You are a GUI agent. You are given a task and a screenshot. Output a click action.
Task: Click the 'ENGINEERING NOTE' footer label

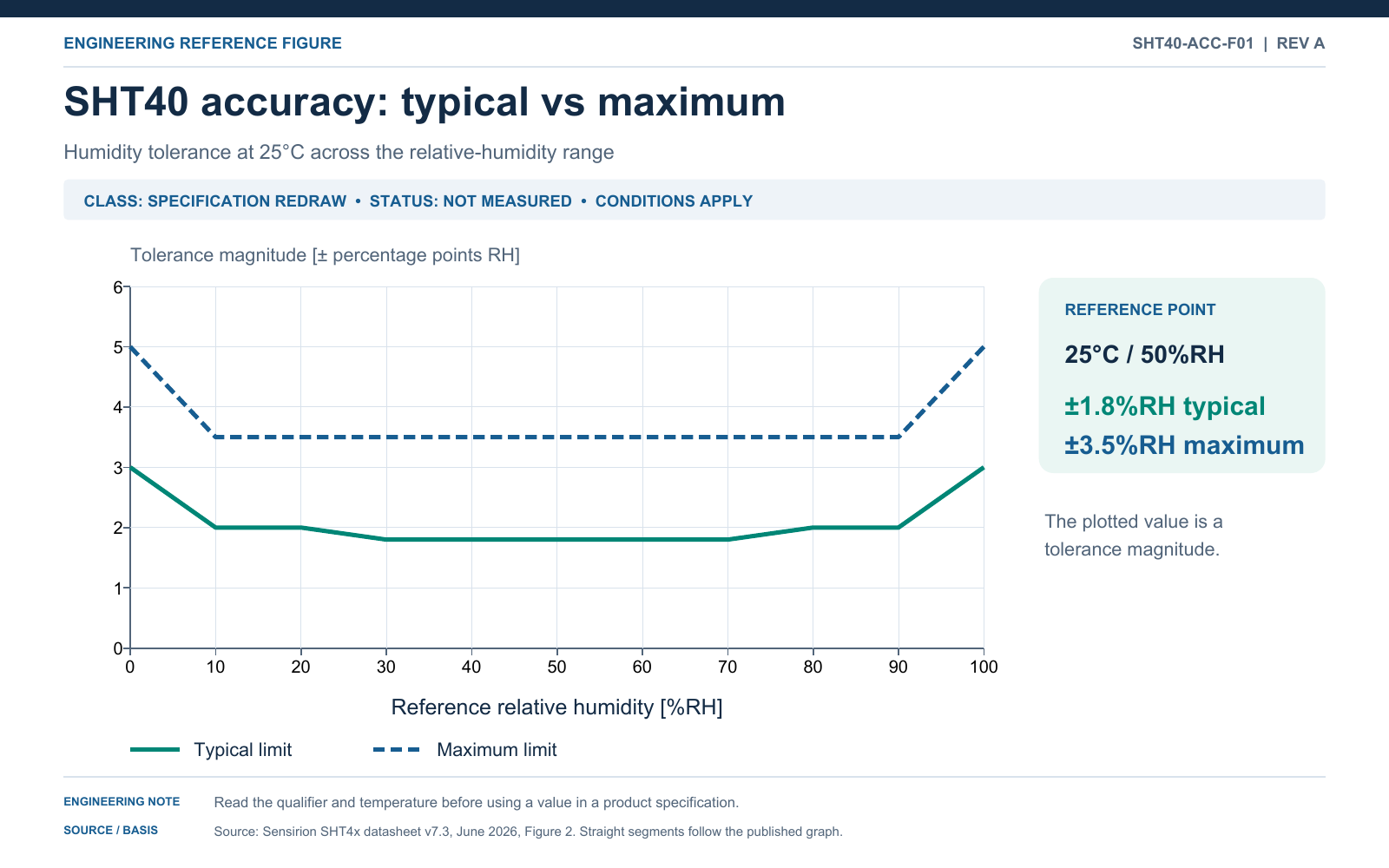122,802
